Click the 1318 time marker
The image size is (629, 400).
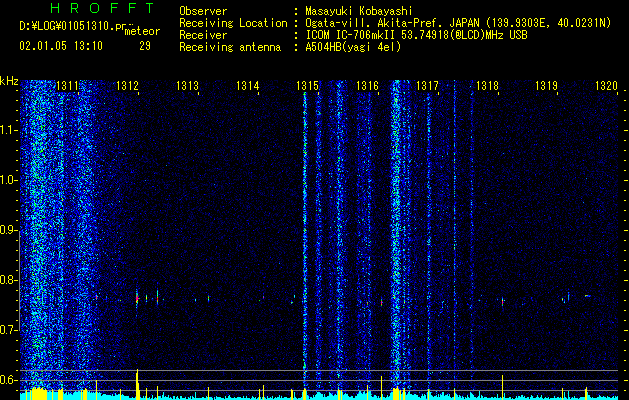[x=487, y=85]
